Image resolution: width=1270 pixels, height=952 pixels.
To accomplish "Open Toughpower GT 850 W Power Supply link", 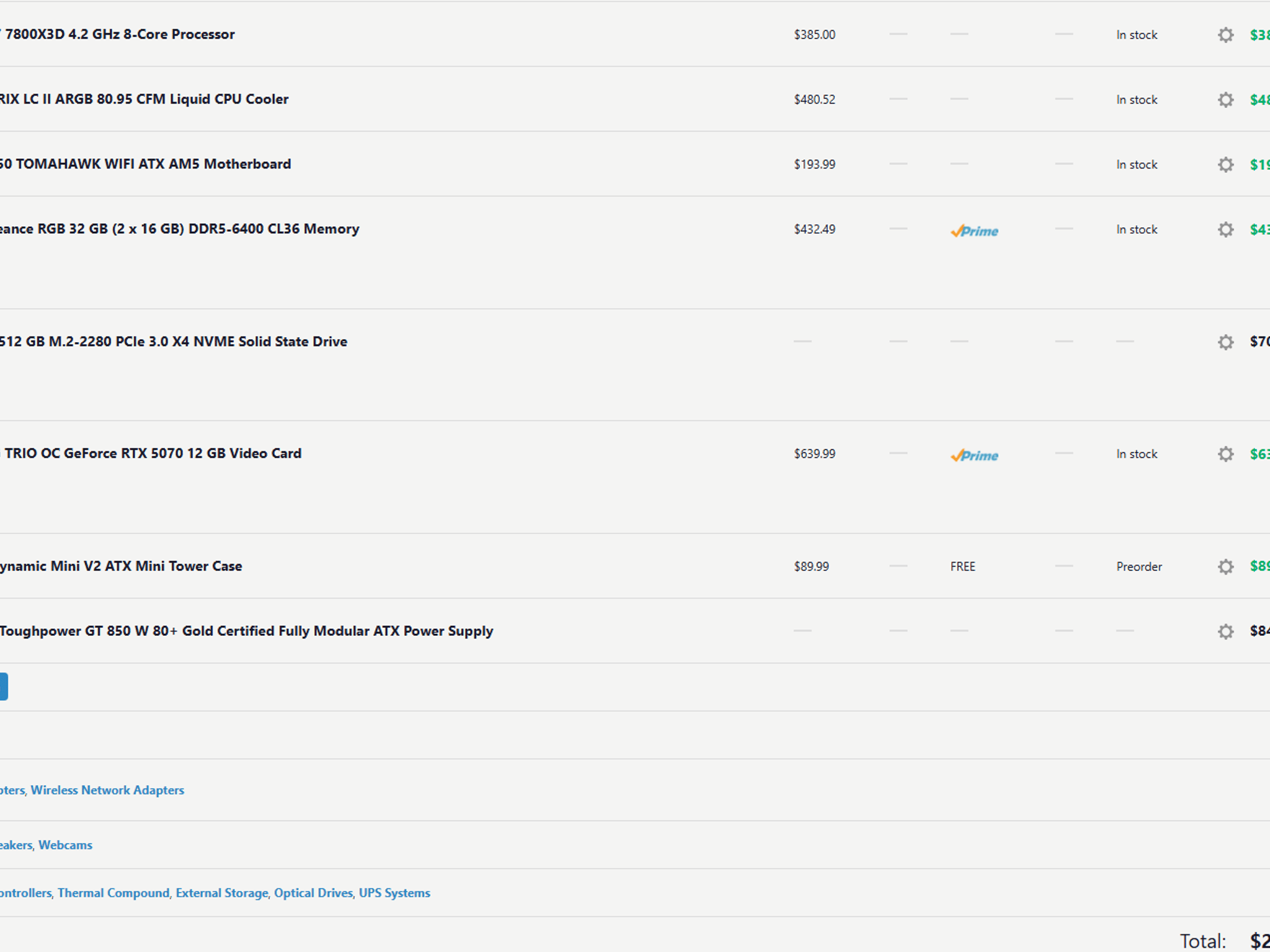I will [246, 631].
